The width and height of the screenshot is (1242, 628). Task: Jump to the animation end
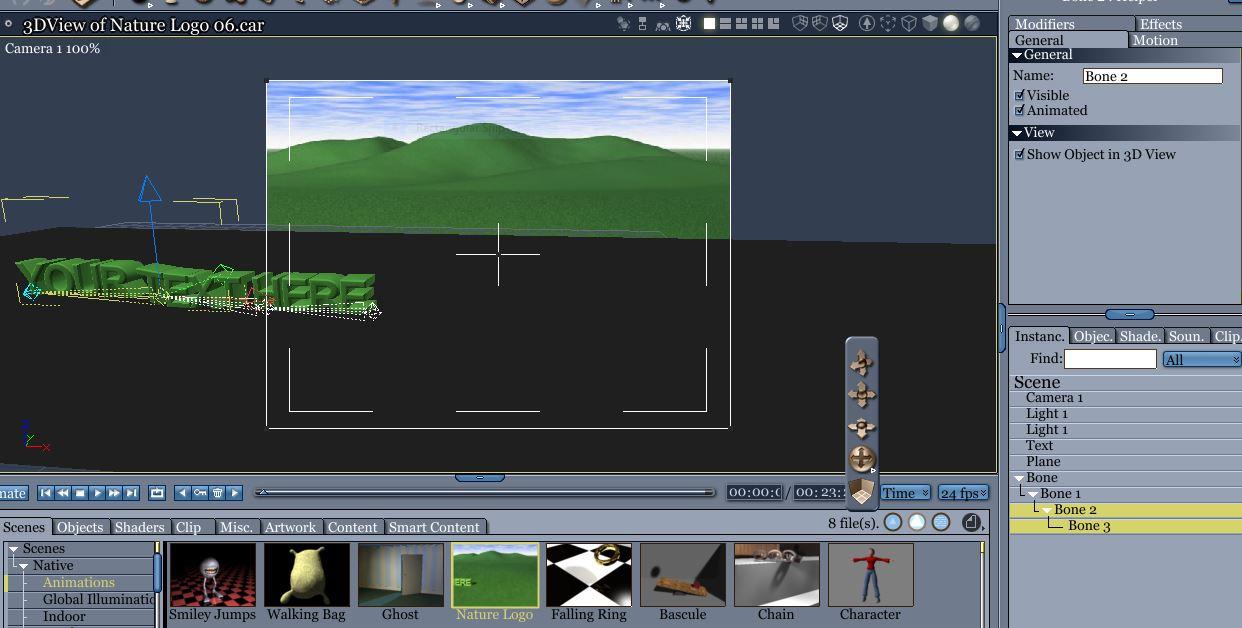click(131, 493)
